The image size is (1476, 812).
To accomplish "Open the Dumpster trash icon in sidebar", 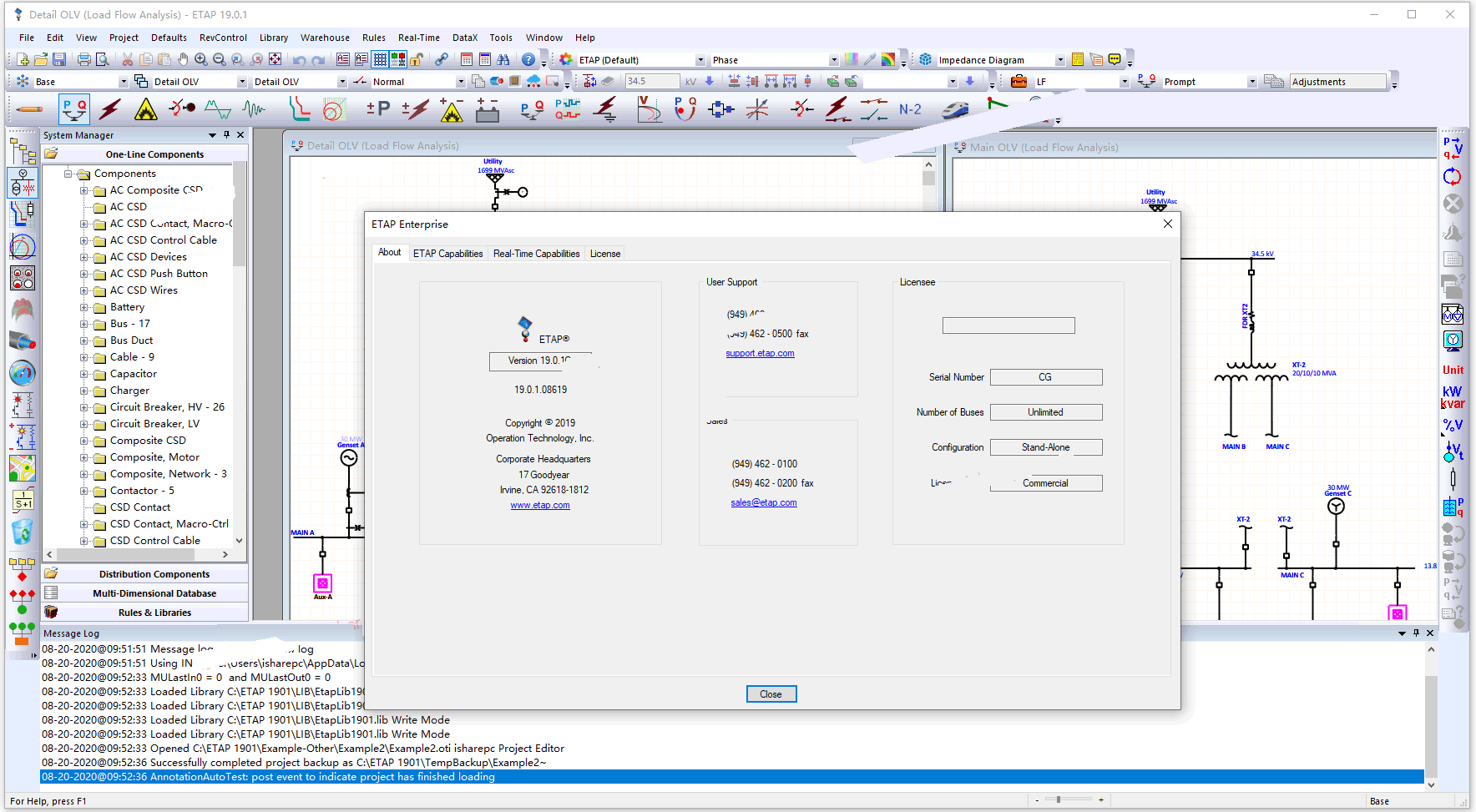I will tap(23, 532).
